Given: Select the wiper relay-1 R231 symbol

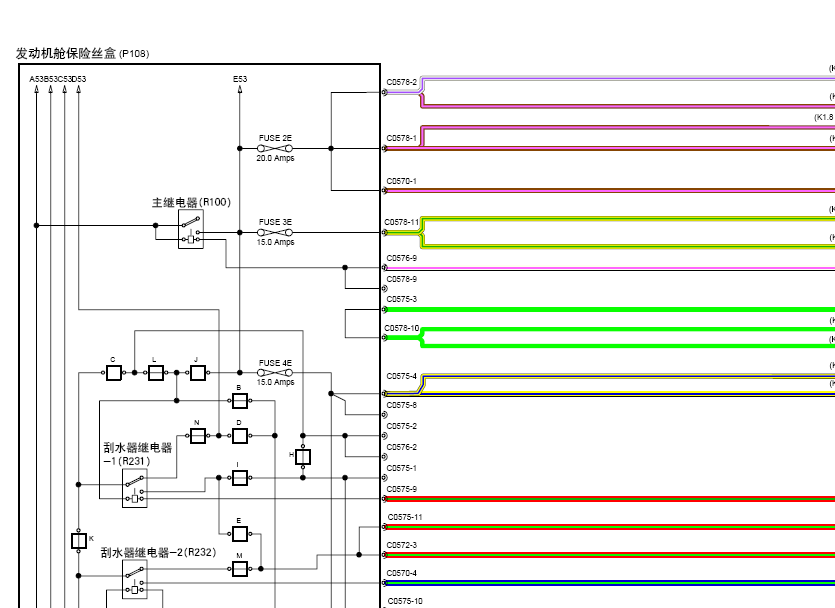Looking at the screenshot, I should coord(135,489).
